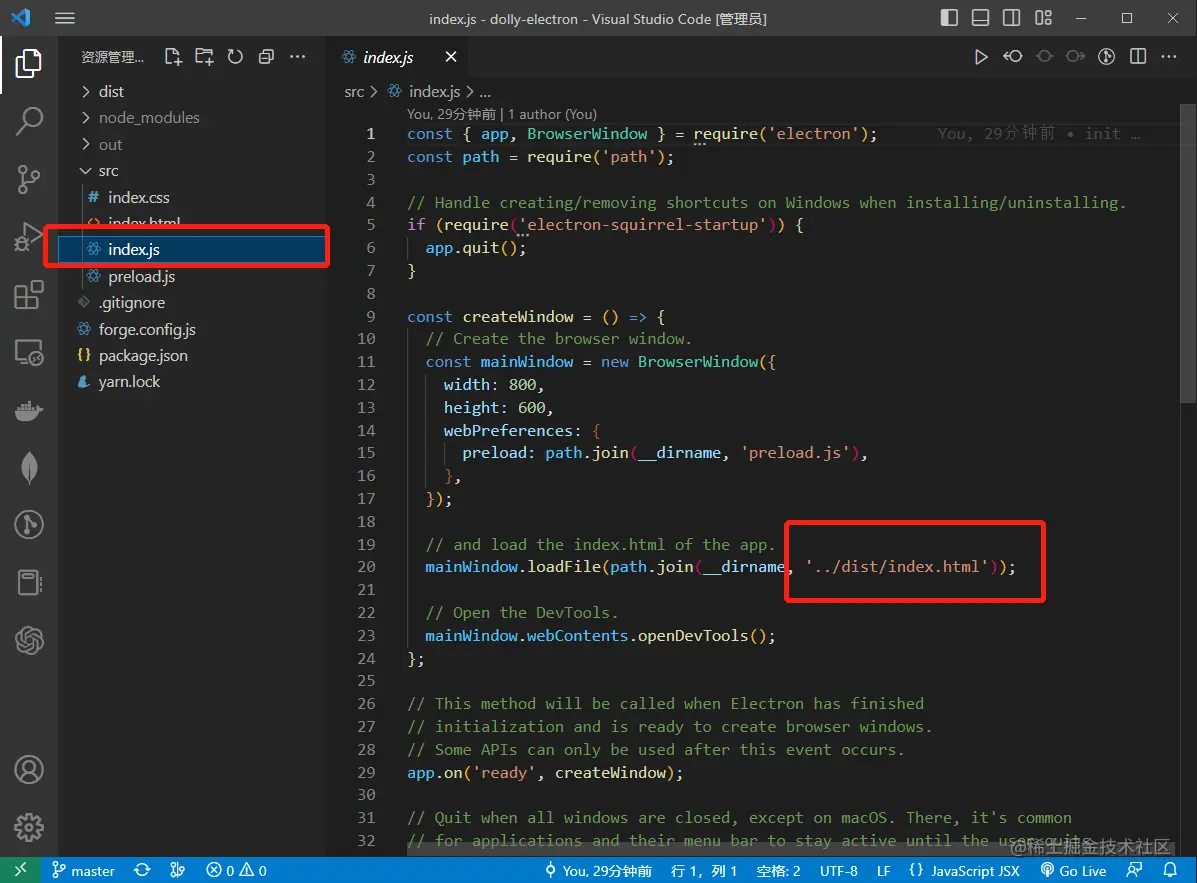1197x883 pixels.
Task: Toggle the primary sidebar layout button
Action: pyautogui.click(x=949, y=18)
